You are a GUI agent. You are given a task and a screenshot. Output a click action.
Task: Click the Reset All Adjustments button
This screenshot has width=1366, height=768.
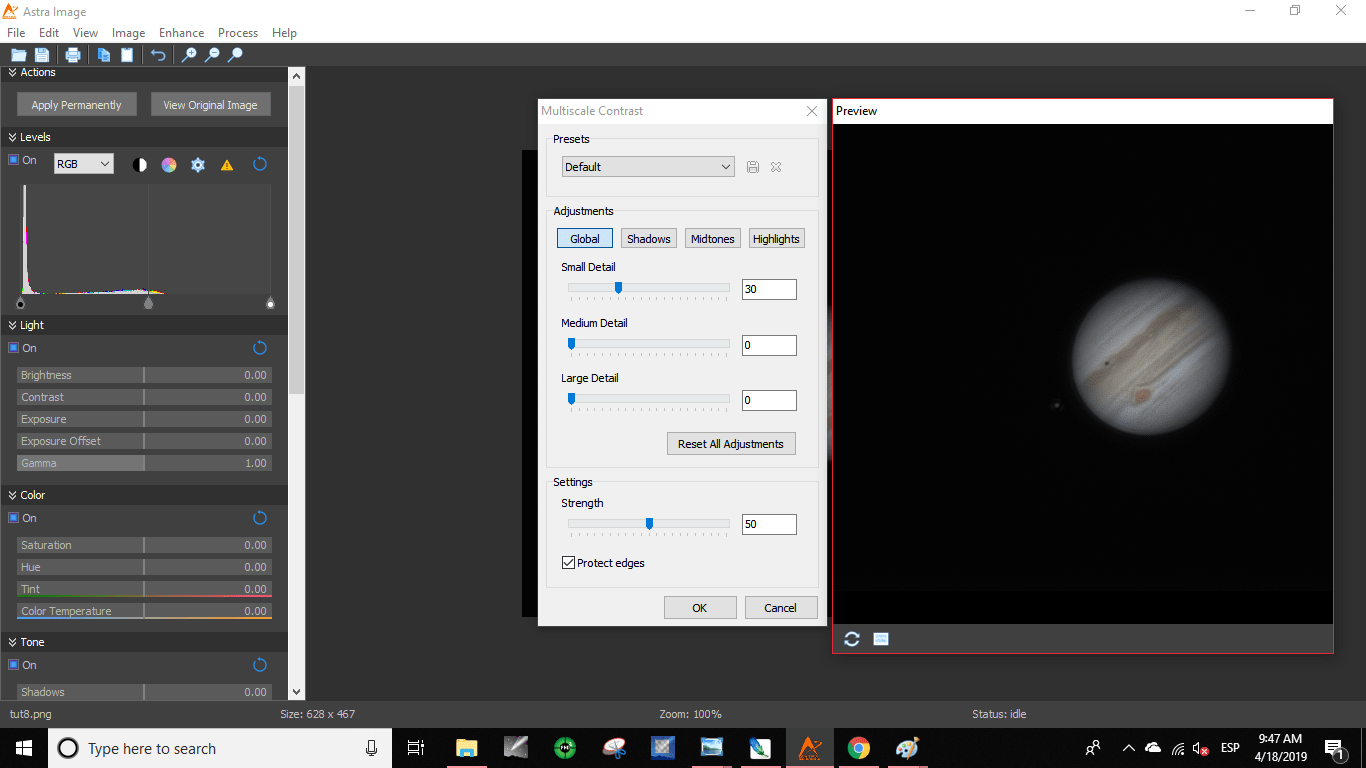pos(731,444)
